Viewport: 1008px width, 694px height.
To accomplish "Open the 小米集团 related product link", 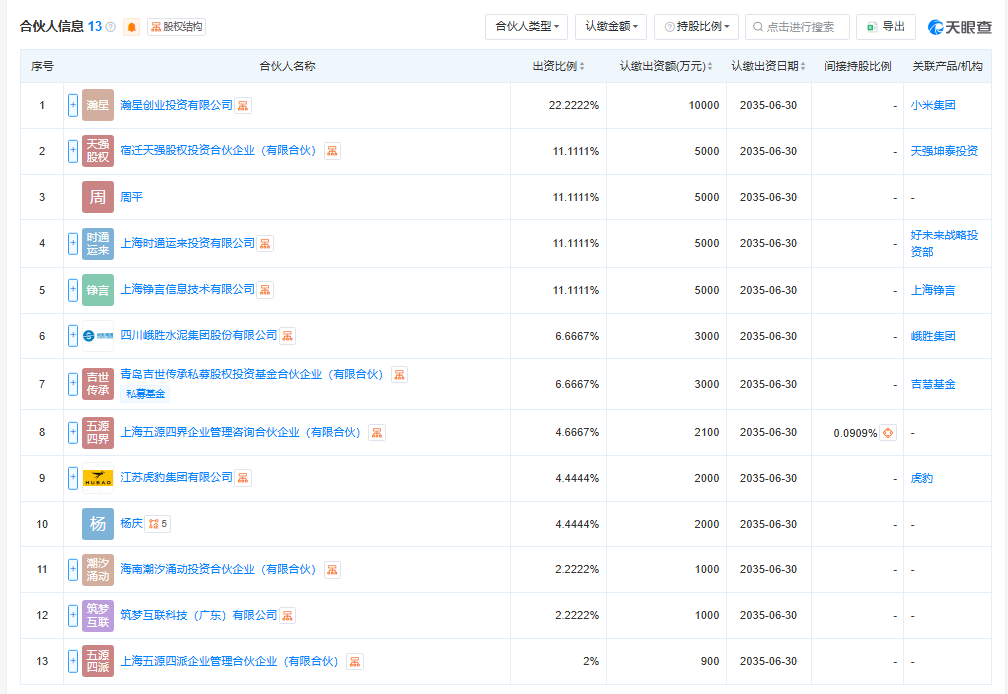I will pos(933,105).
